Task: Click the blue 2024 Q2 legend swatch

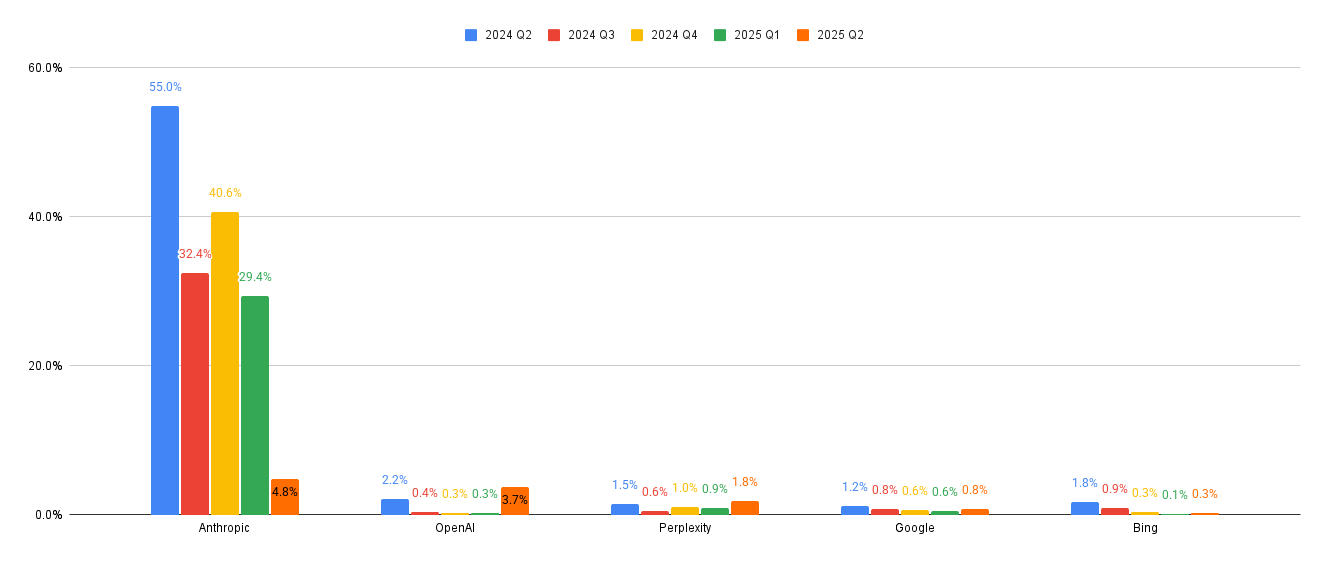Action: pos(471,35)
